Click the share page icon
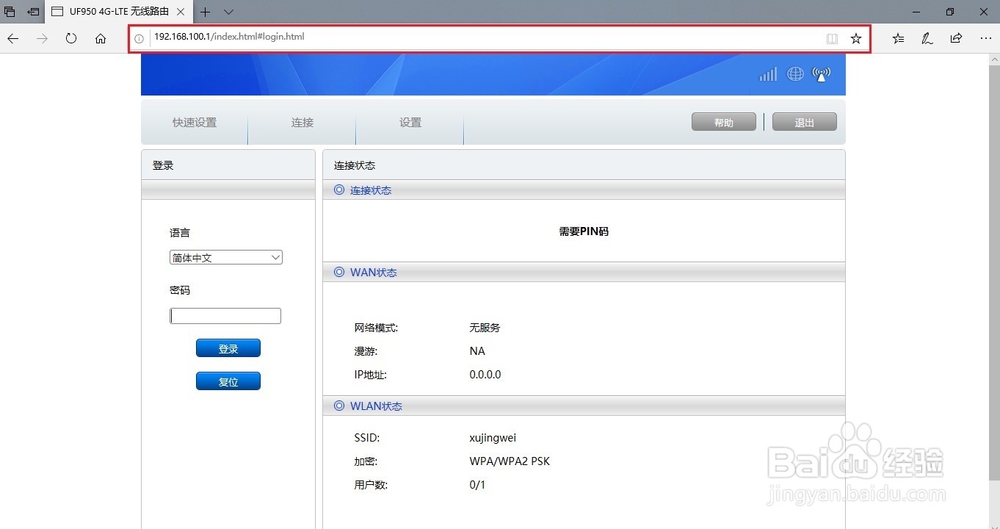The width and height of the screenshot is (1000, 529). [x=956, y=38]
